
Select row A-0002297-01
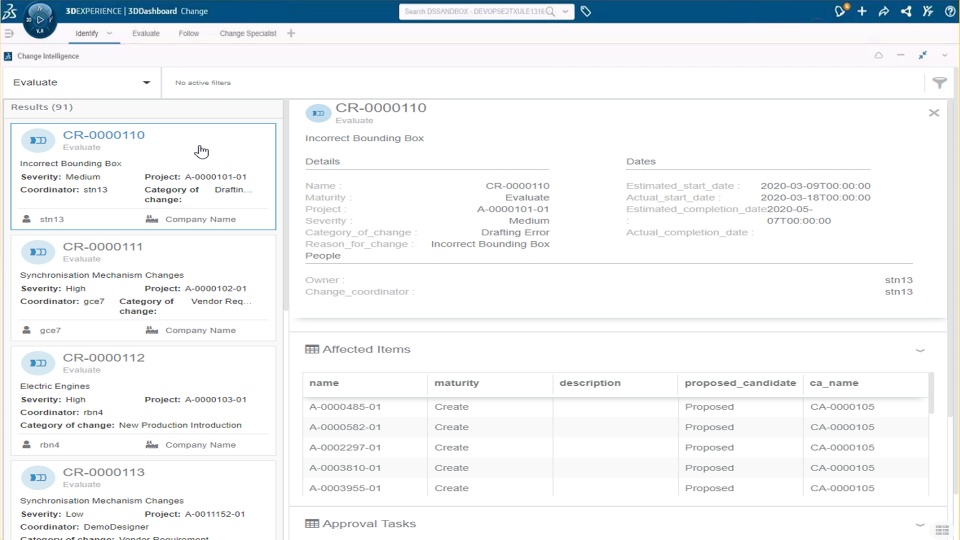[615, 447]
